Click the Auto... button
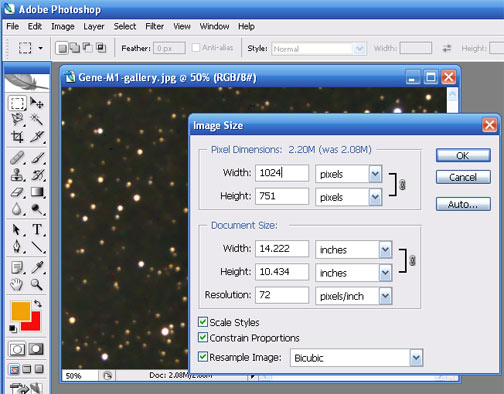Screen dimensions: 504x394 pos(463,204)
